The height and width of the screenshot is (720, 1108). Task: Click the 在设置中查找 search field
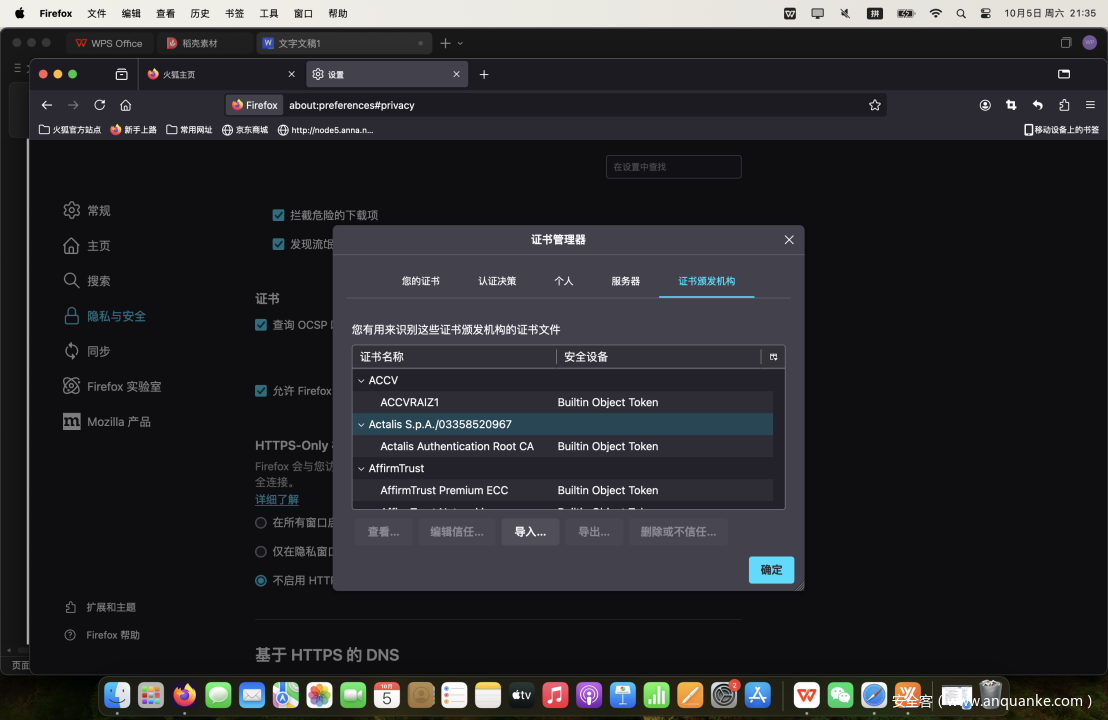(x=673, y=167)
